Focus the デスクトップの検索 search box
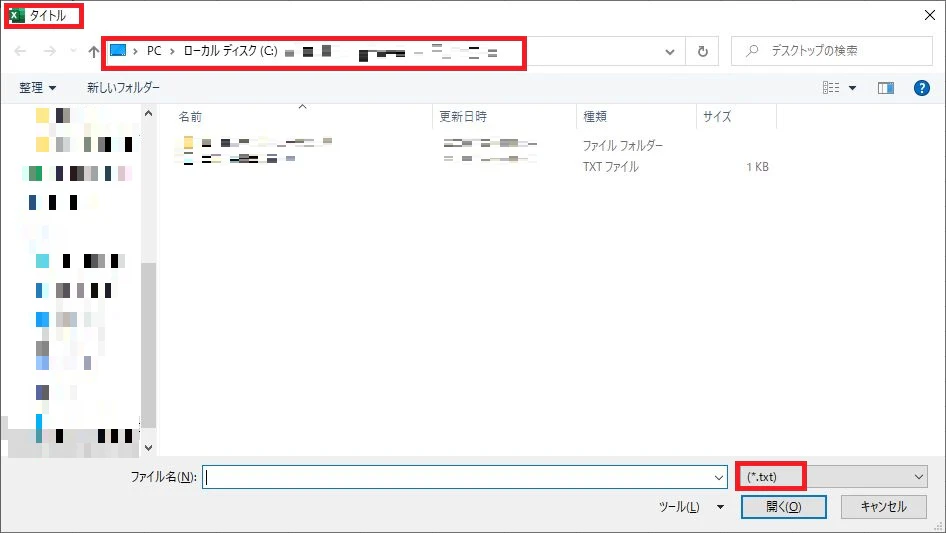The width and height of the screenshot is (946, 533). tap(831, 51)
